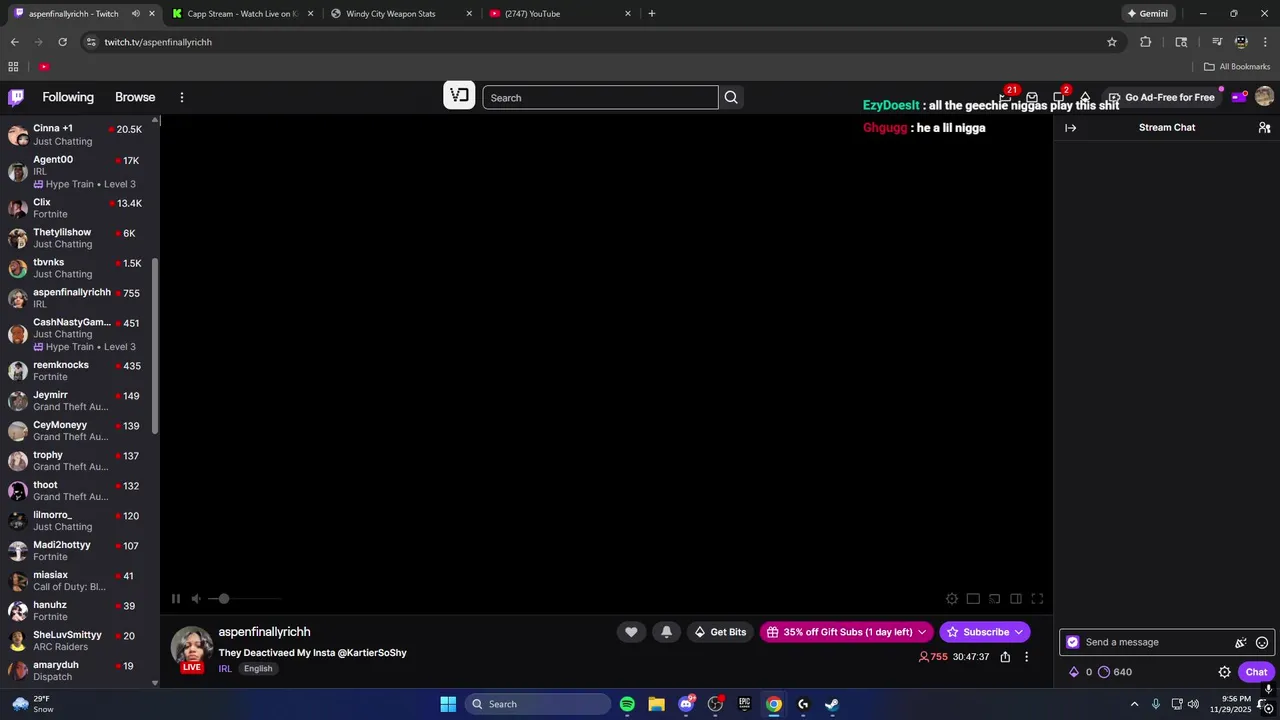Click the Subscribe button
Screen dimensions: 1280x720
[x=985, y=632]
